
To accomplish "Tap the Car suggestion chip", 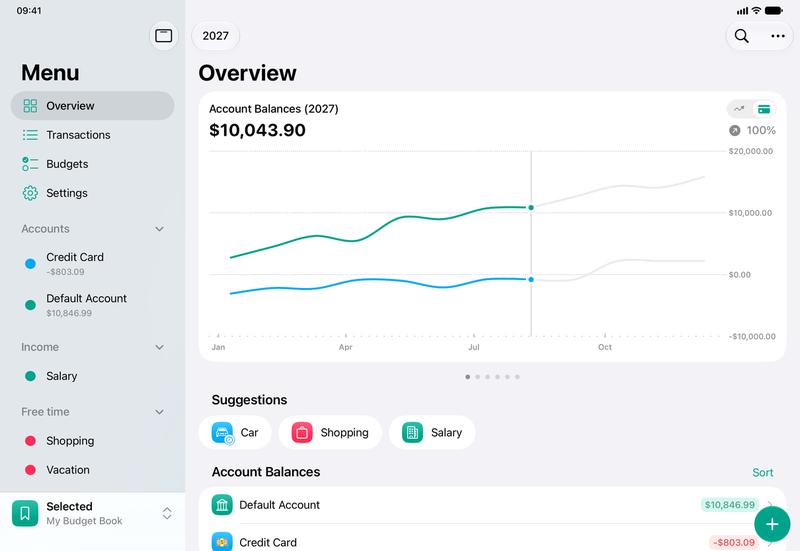I will (235, 433).
